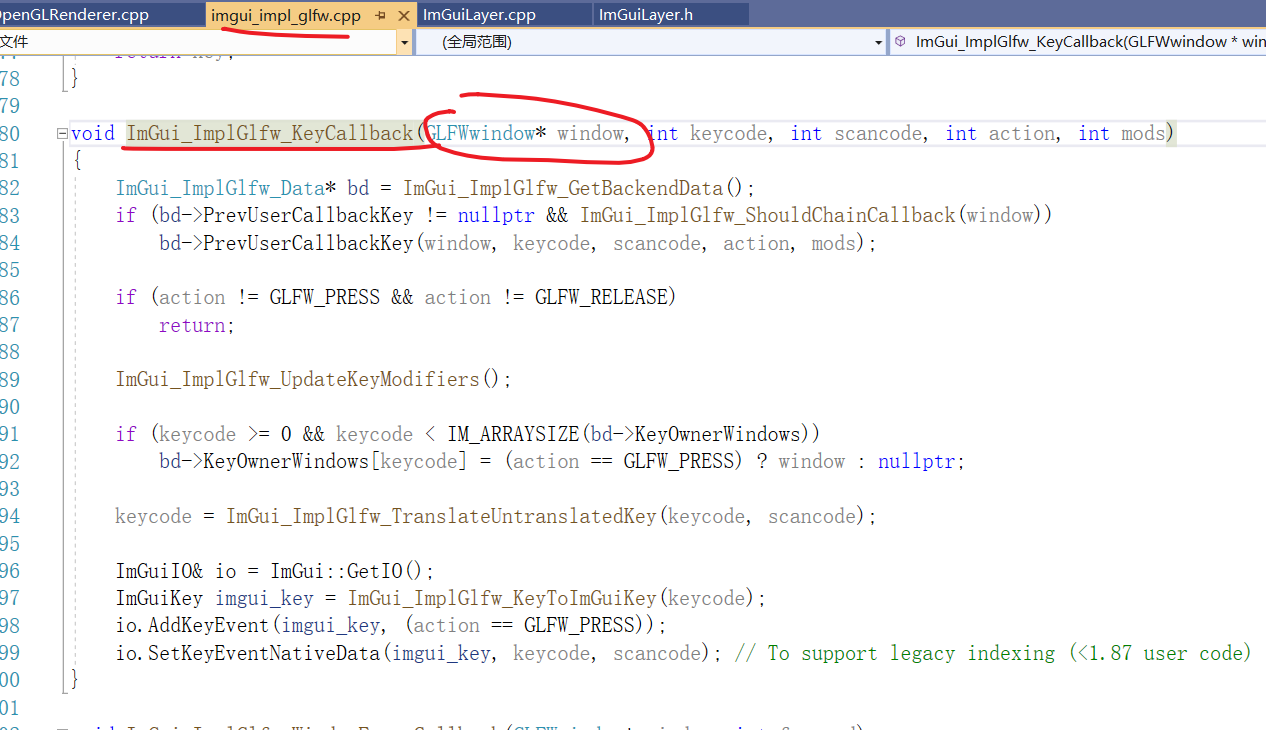Click the scancode parameter in function signature

[x=878, y=134]
